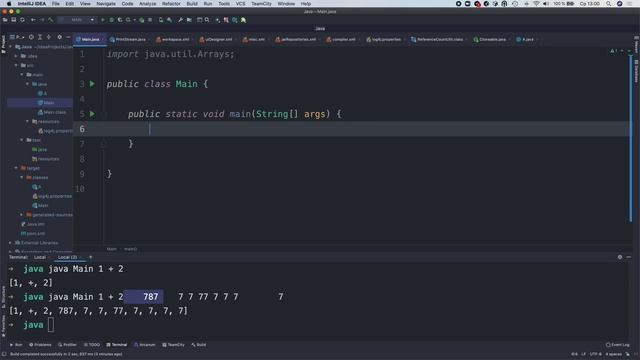This screenshot has height=360, width=640.
Task: Switch to the Main.java editor tab
Action: pyautogui.click(x=90, y=40)
